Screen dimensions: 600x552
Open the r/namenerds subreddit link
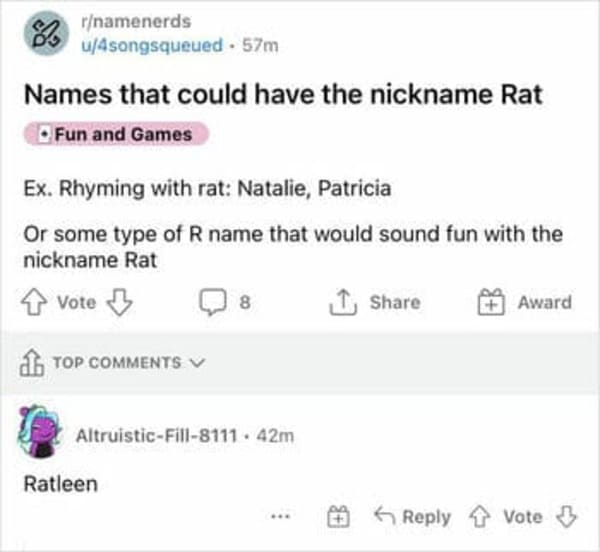click(x=136, y=21)
